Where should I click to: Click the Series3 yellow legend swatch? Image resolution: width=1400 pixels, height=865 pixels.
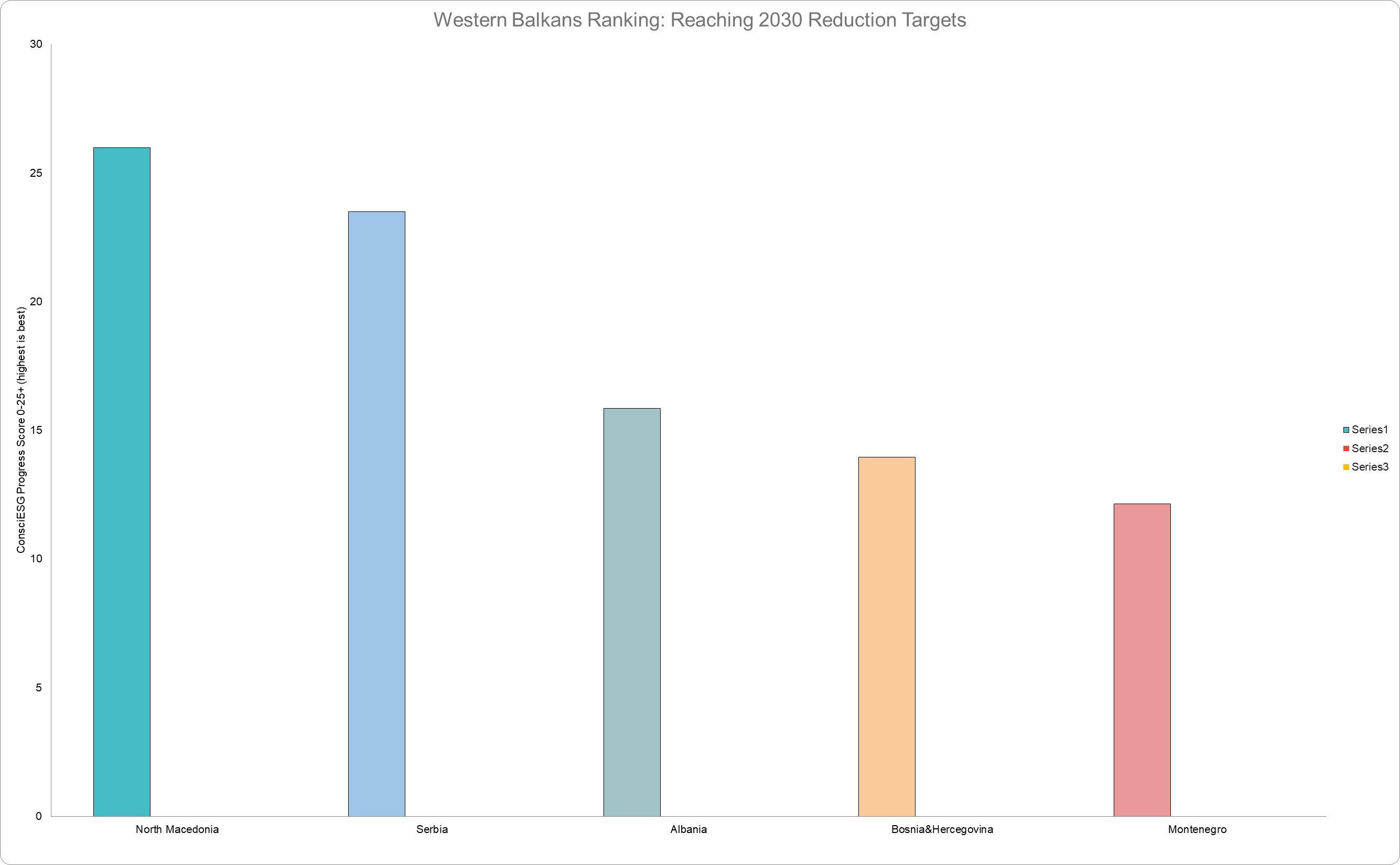pos(1346,467)
